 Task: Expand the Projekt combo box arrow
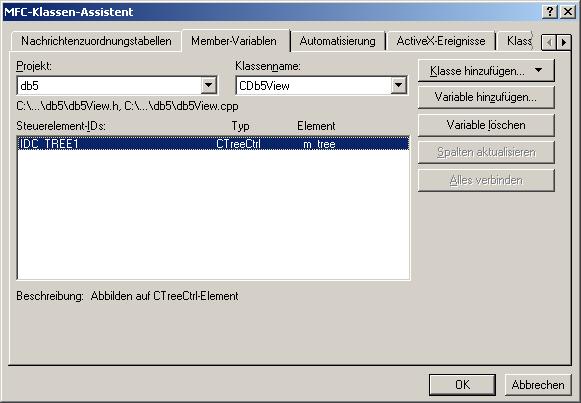pos(209,86)
